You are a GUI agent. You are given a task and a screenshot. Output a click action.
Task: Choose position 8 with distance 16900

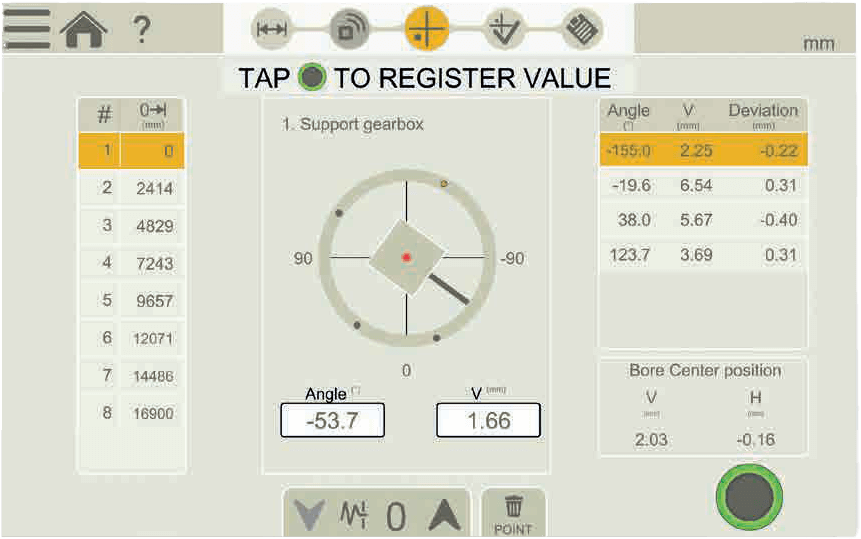[131, 413]
